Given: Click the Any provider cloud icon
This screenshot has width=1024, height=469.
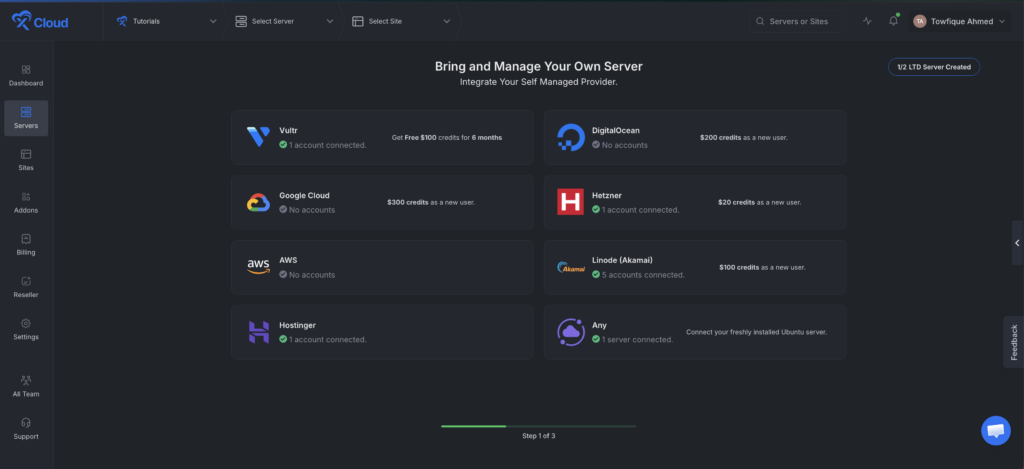Looking at the screenshot, I should [x=571, y=332].
